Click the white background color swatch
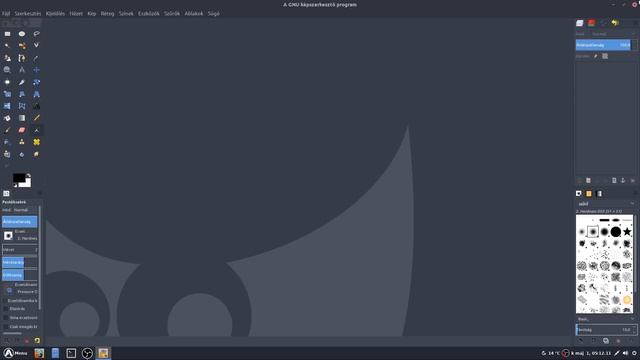Screen dimensions: 640x360 coord(27,184)
